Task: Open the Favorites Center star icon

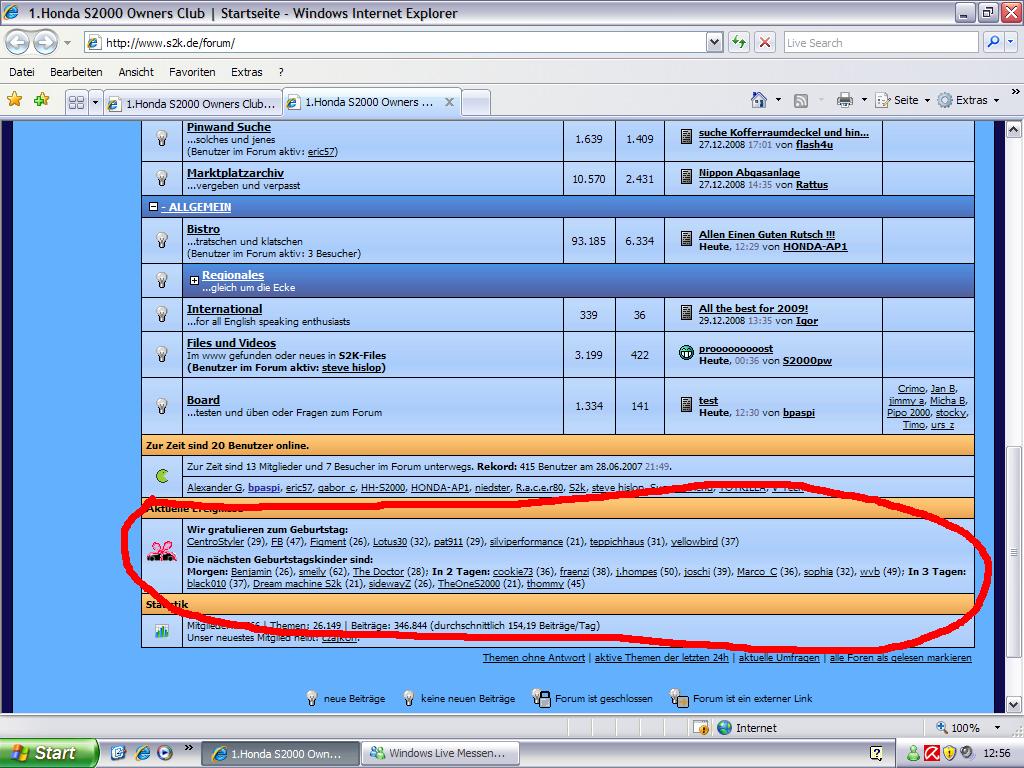Action: coord(15,100)
